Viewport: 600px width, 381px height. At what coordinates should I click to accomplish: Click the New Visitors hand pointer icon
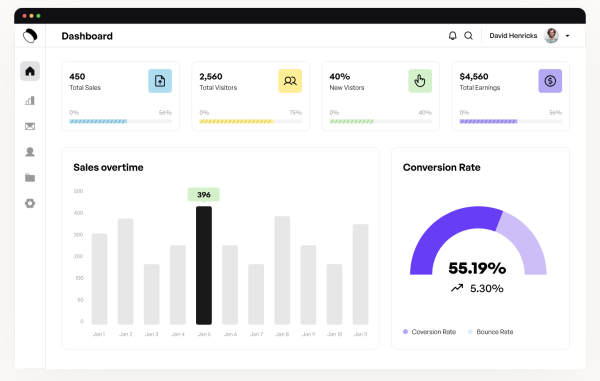tap(420, 81)
